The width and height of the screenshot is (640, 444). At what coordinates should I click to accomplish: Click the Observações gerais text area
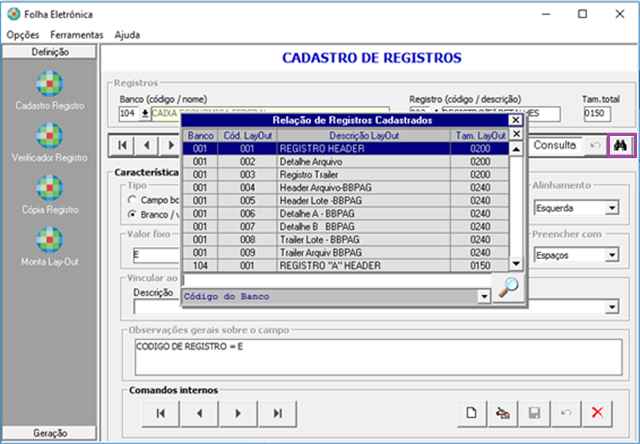[378, 357]
